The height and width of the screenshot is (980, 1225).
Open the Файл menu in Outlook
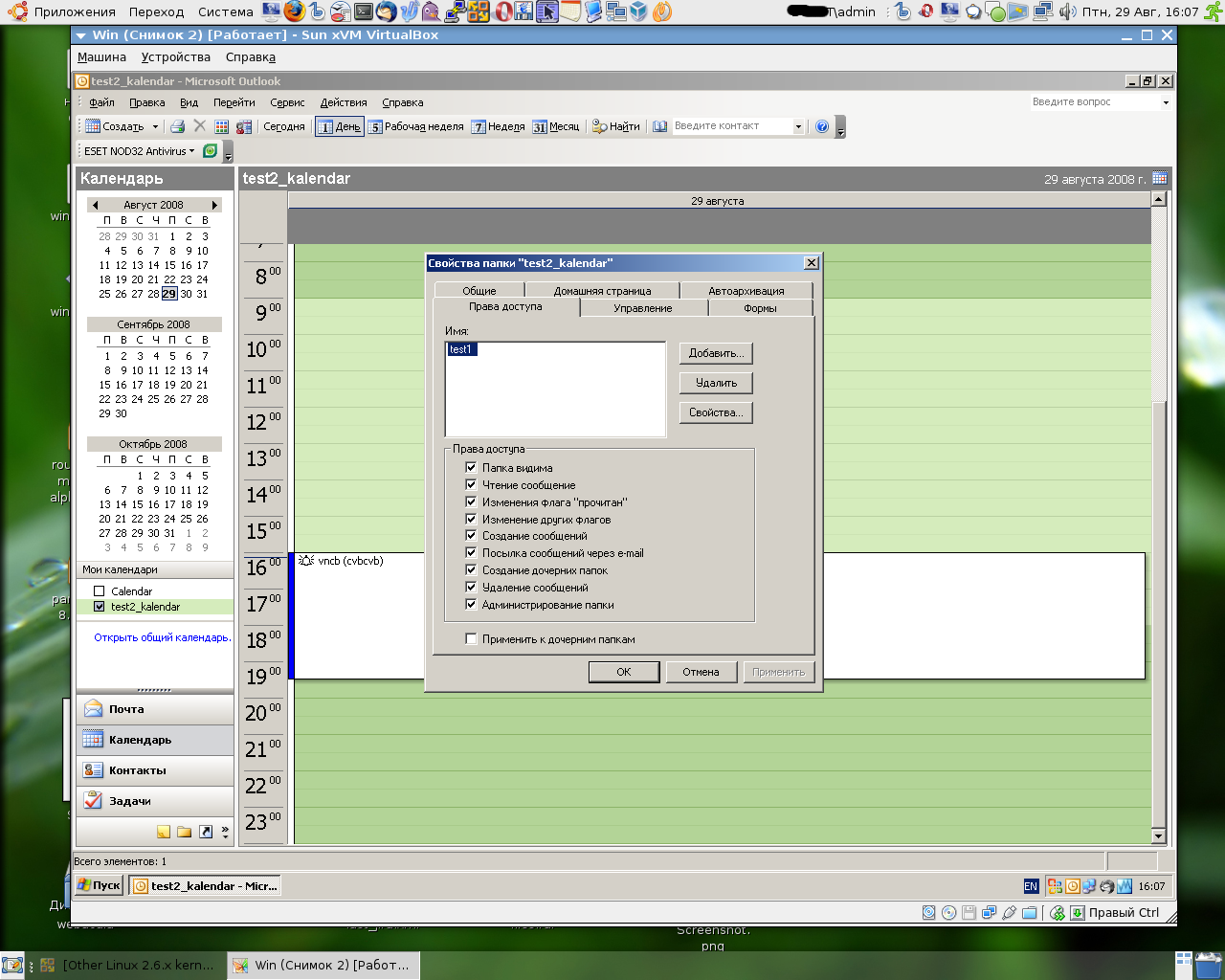pyautogui.click(x=101, y=102)
